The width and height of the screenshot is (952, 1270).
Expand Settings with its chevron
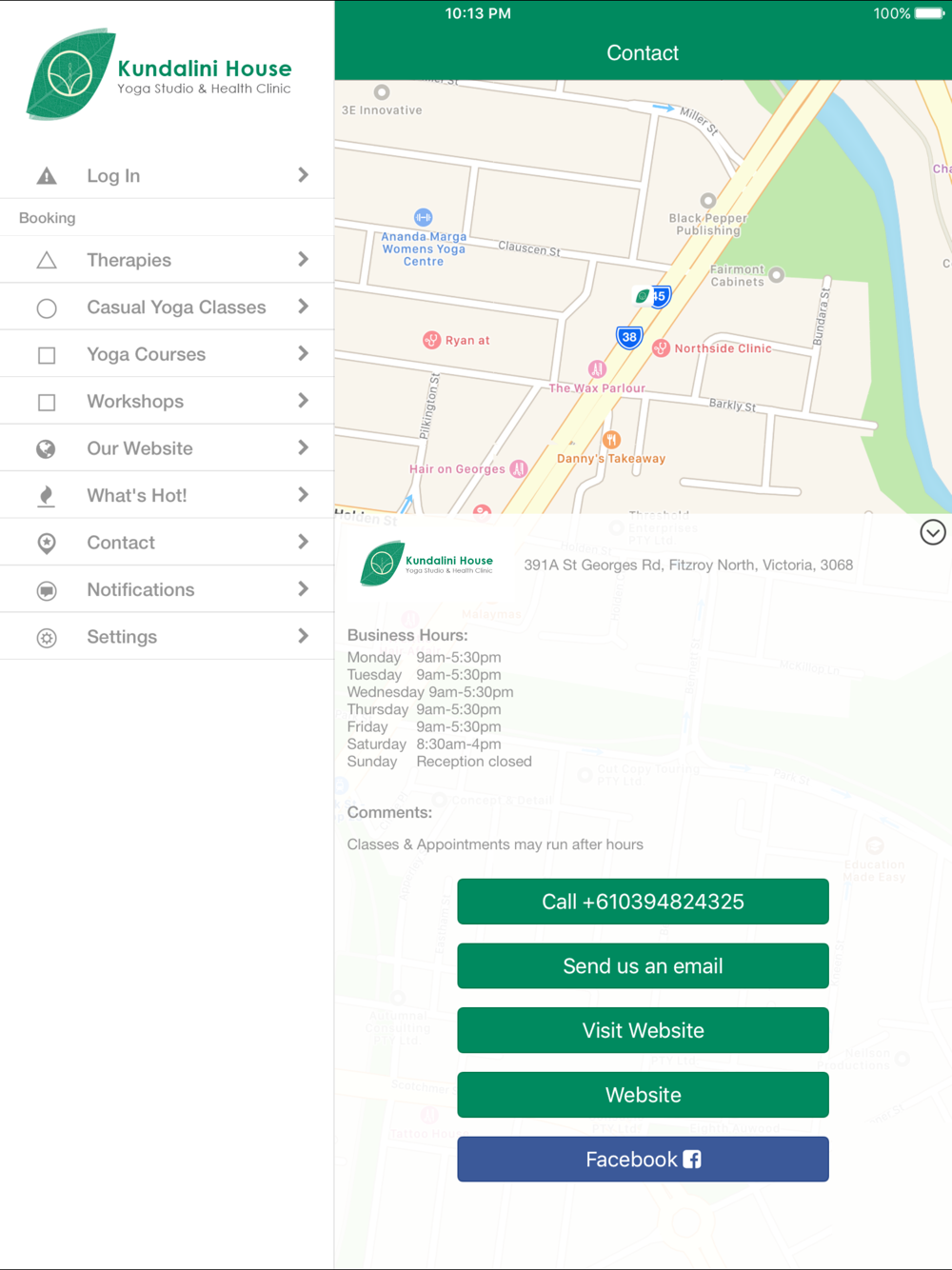(x=303, y=636)
